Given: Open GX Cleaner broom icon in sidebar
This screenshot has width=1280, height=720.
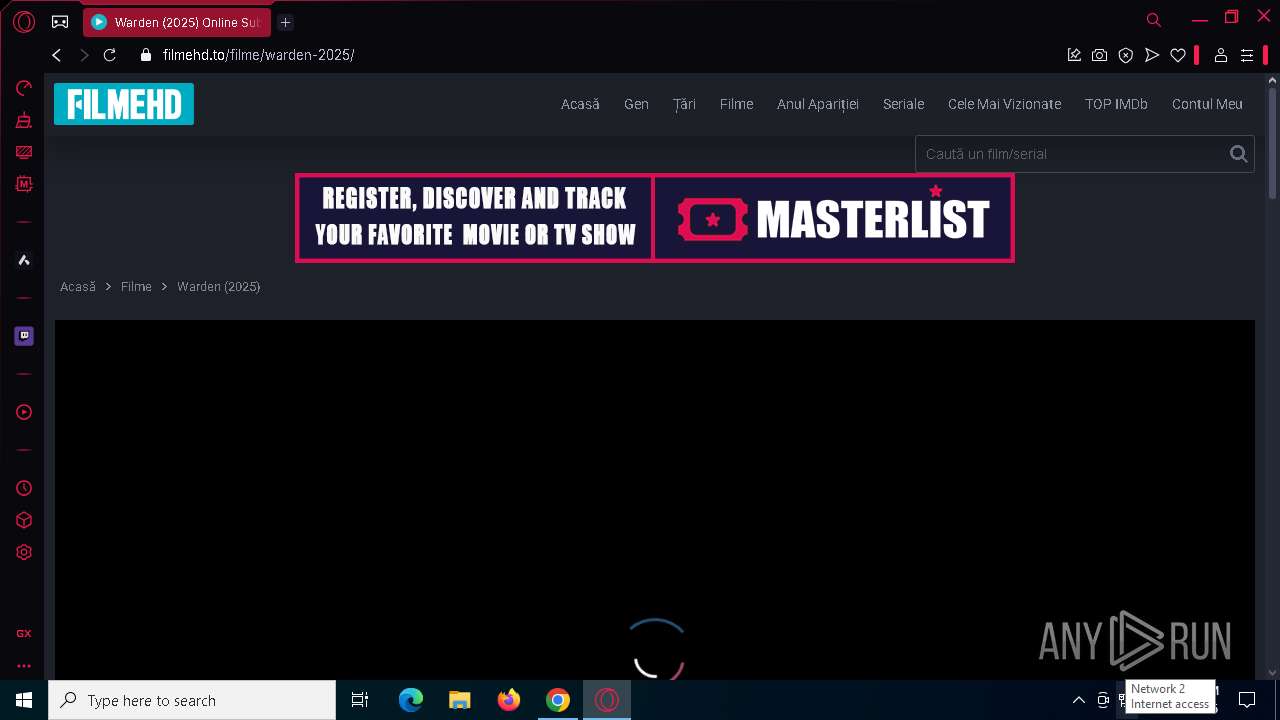Looking at the screenshot, I should pos(24,121).
